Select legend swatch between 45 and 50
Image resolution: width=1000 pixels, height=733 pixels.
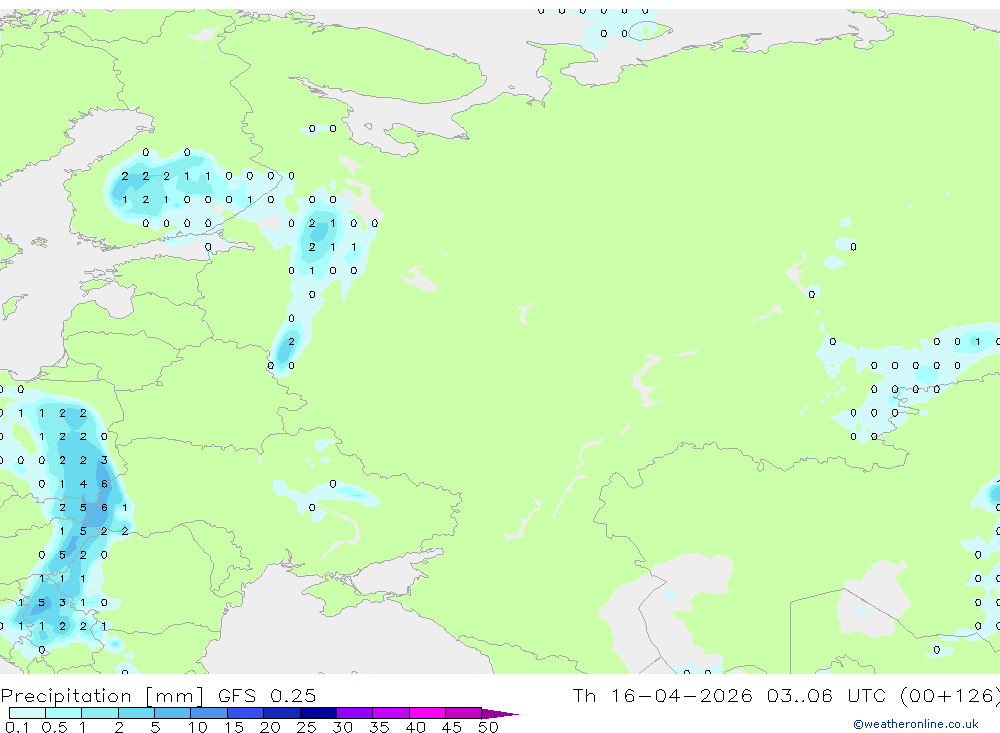coord(463,713)
